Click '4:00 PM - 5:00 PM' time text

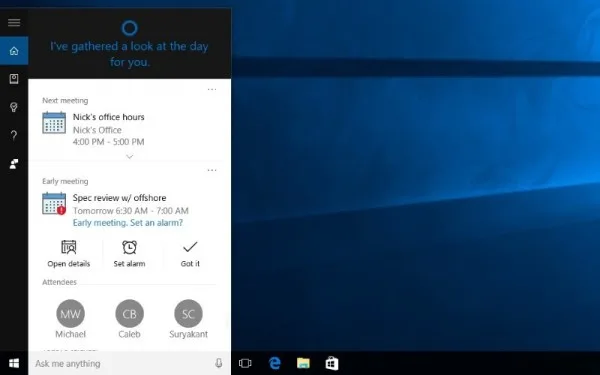coord(109,142)
